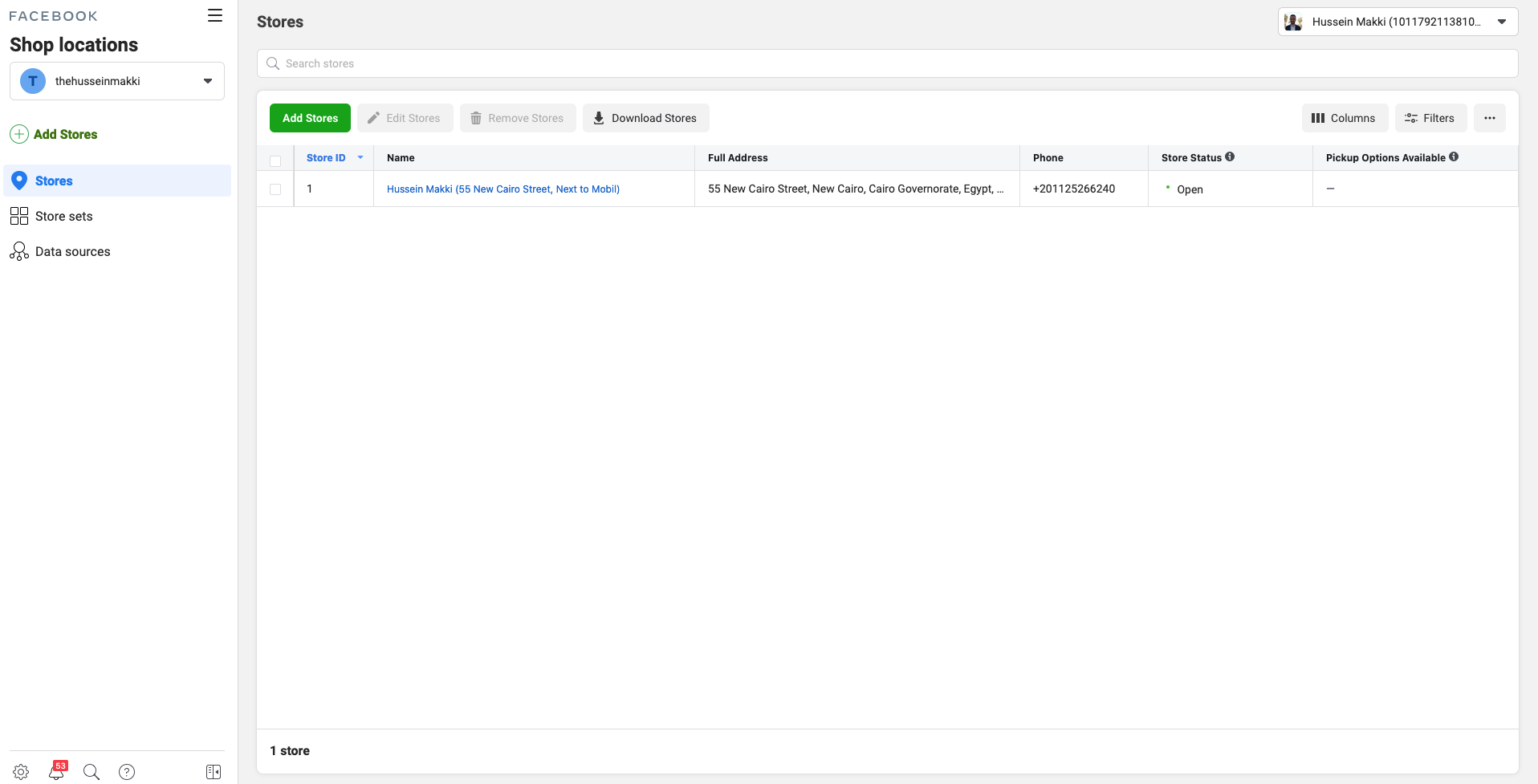Open Data sources in sidebar
The height and width of the screenshot is (784, 1538).
pos(72,251)
